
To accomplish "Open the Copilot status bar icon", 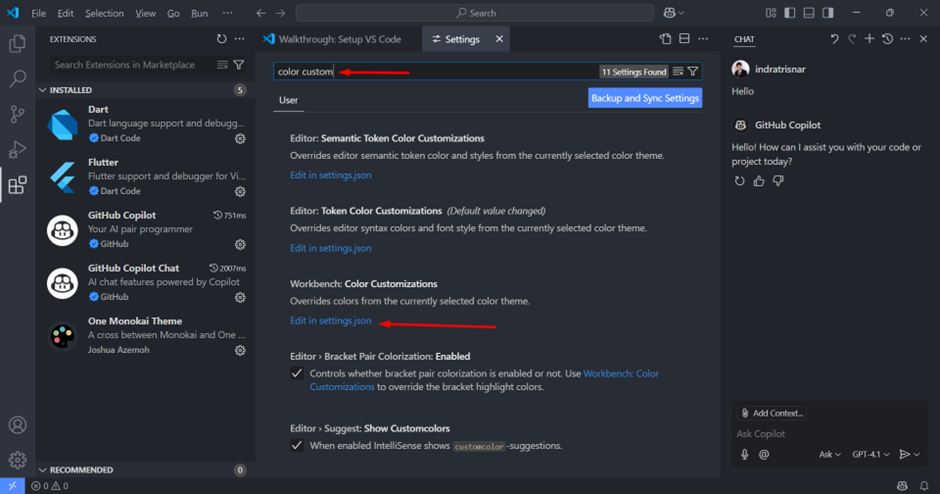I will (x=902, y=486).
